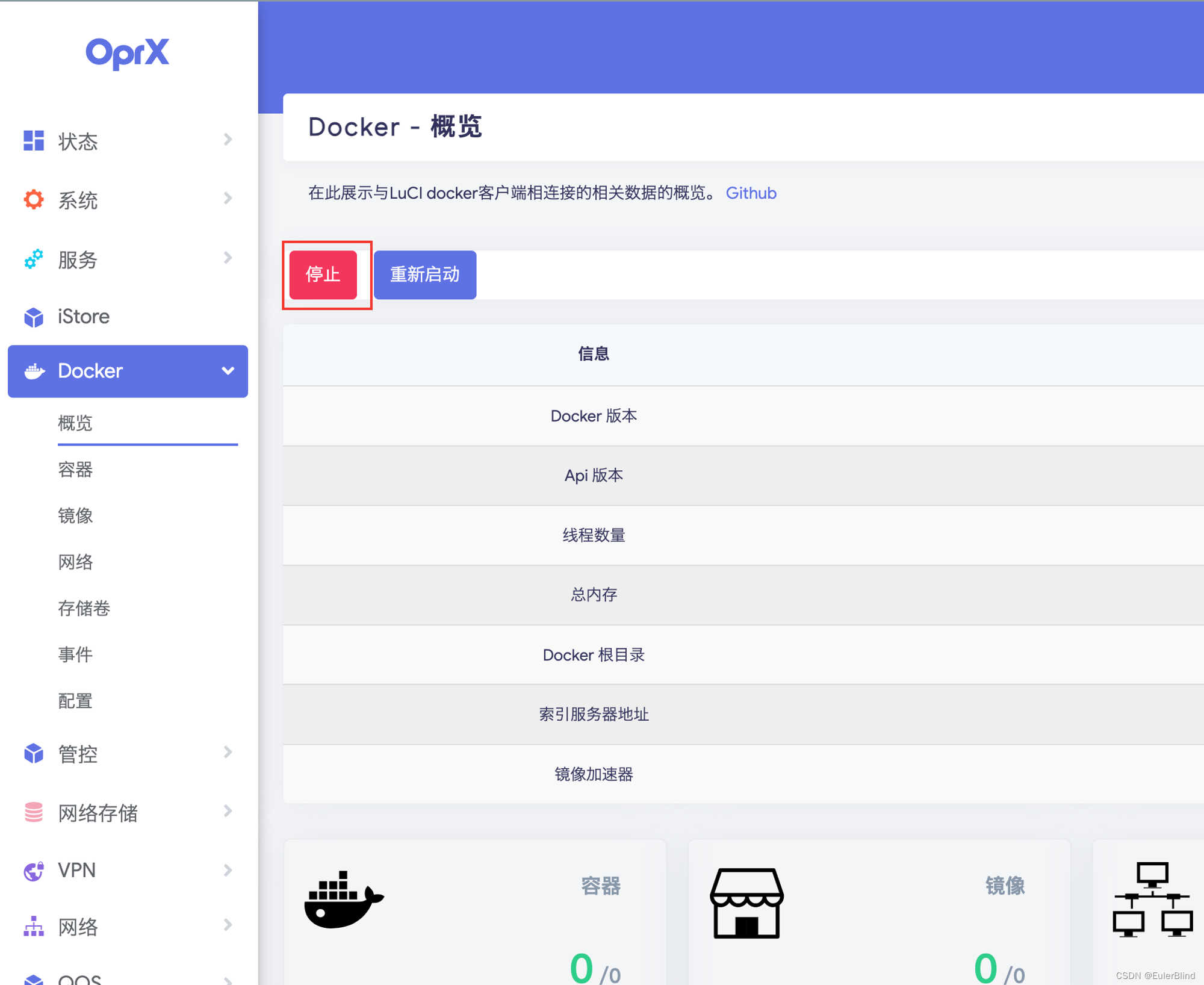Click the Docker - 概览 page title
The height and width of the screenshot is (985, 1204).
click(x=395, y=127)
